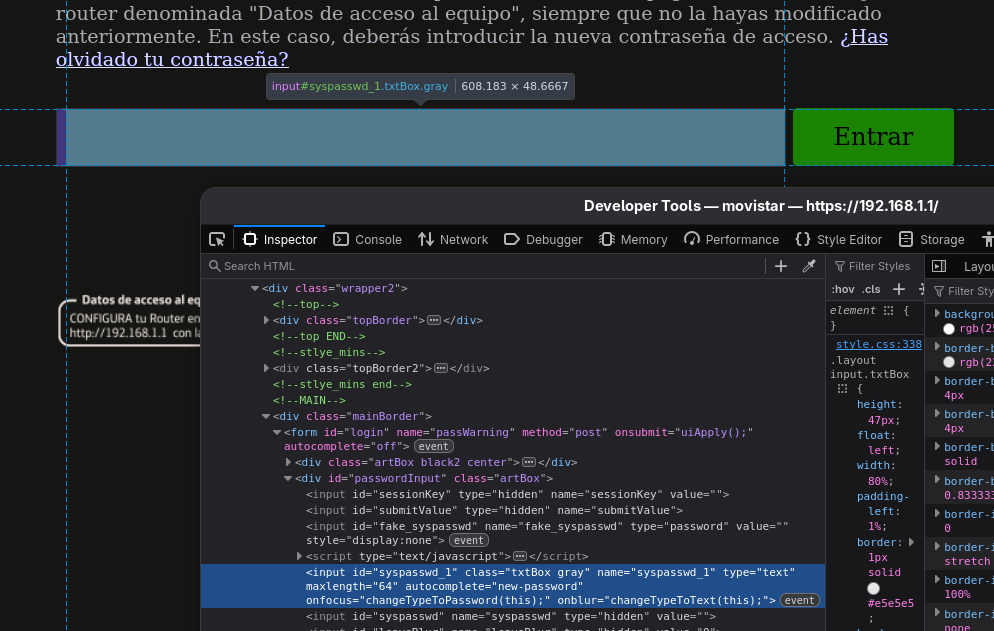Image resolution: width=994 pixels, height=631 pixels.
Task: Expand the script text/javascript node
Action: pyautogui.click(x=300, y=556)
